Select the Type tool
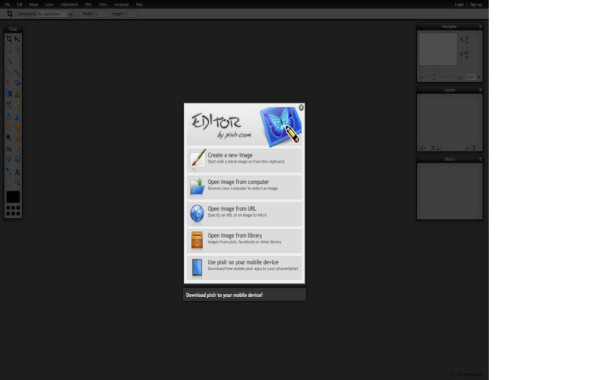594x380 pixels. click(x=17, y=172)
